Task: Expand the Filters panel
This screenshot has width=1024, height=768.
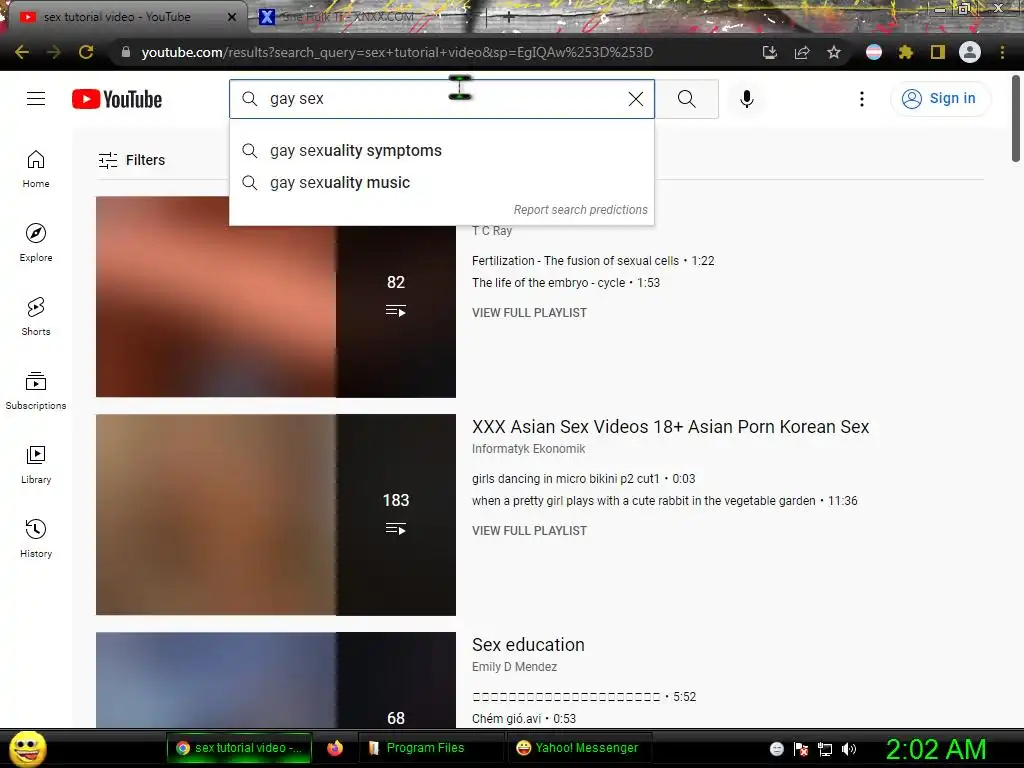Action: point(132,160)
